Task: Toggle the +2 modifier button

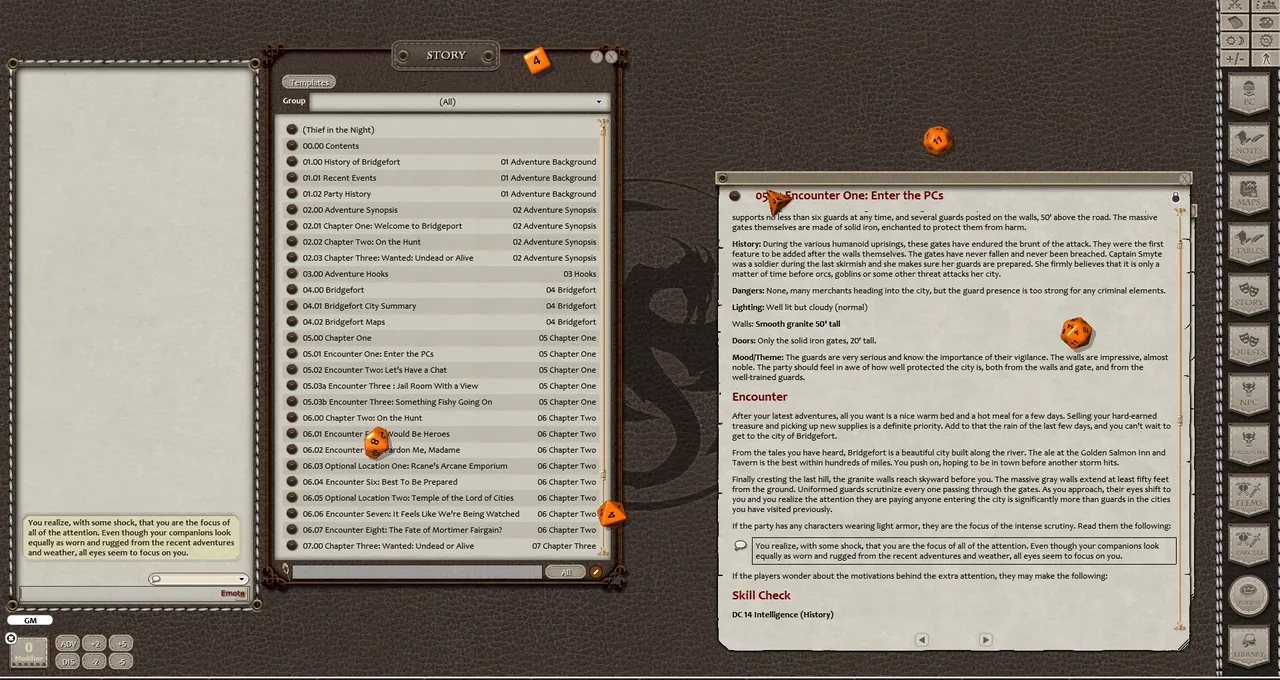Action: tap(95, 644)
